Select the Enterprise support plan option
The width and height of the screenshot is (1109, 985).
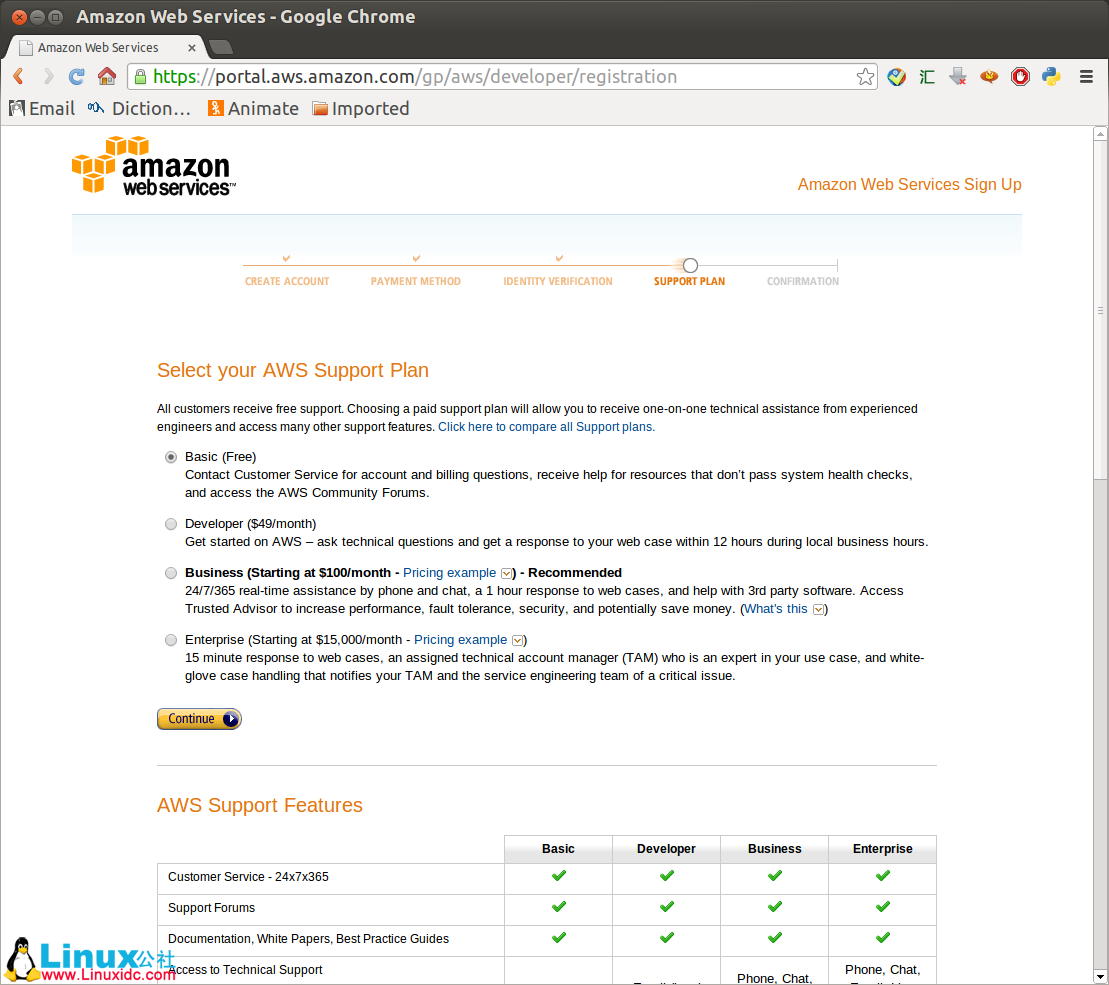coord(170,640)
